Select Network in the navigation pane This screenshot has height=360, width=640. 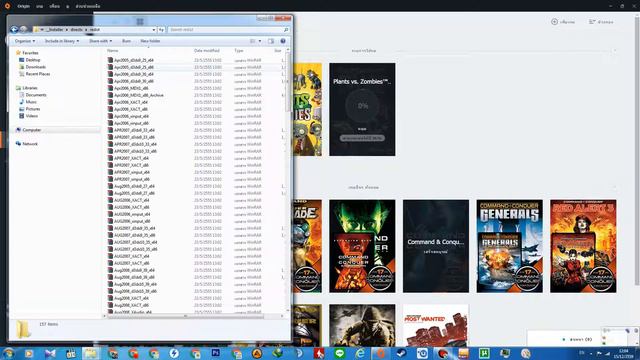(x=27, y=144)
